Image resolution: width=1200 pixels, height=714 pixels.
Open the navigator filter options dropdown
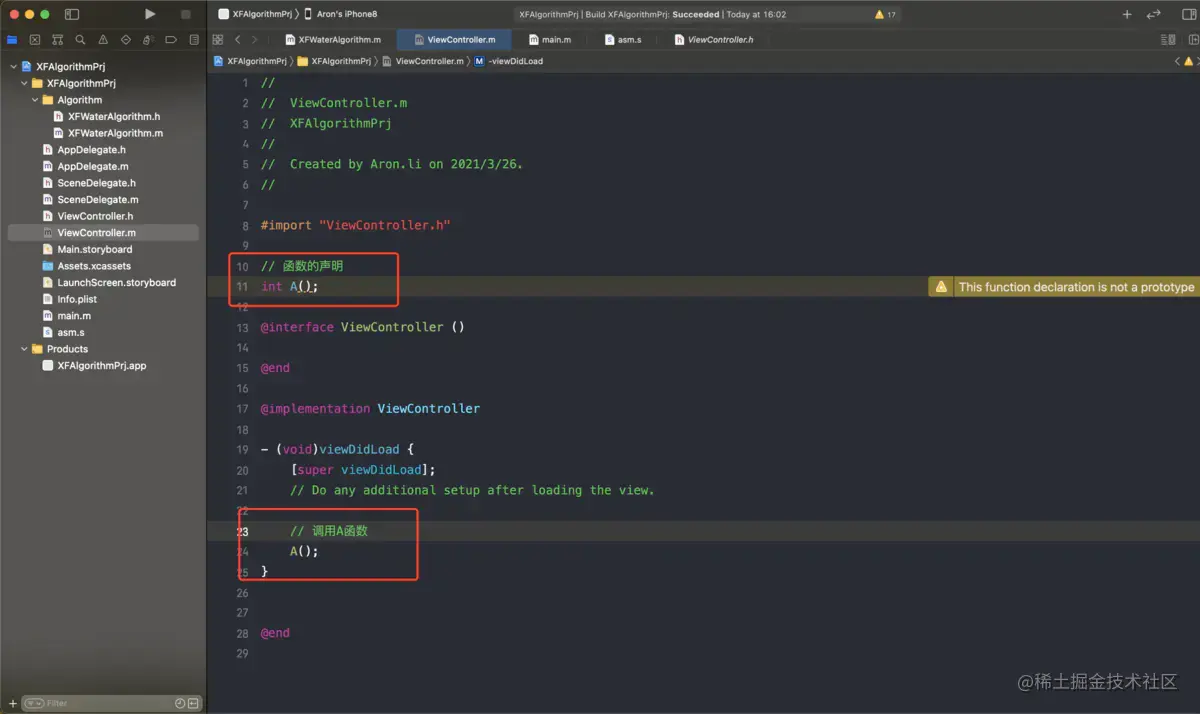tap(34, 703)
